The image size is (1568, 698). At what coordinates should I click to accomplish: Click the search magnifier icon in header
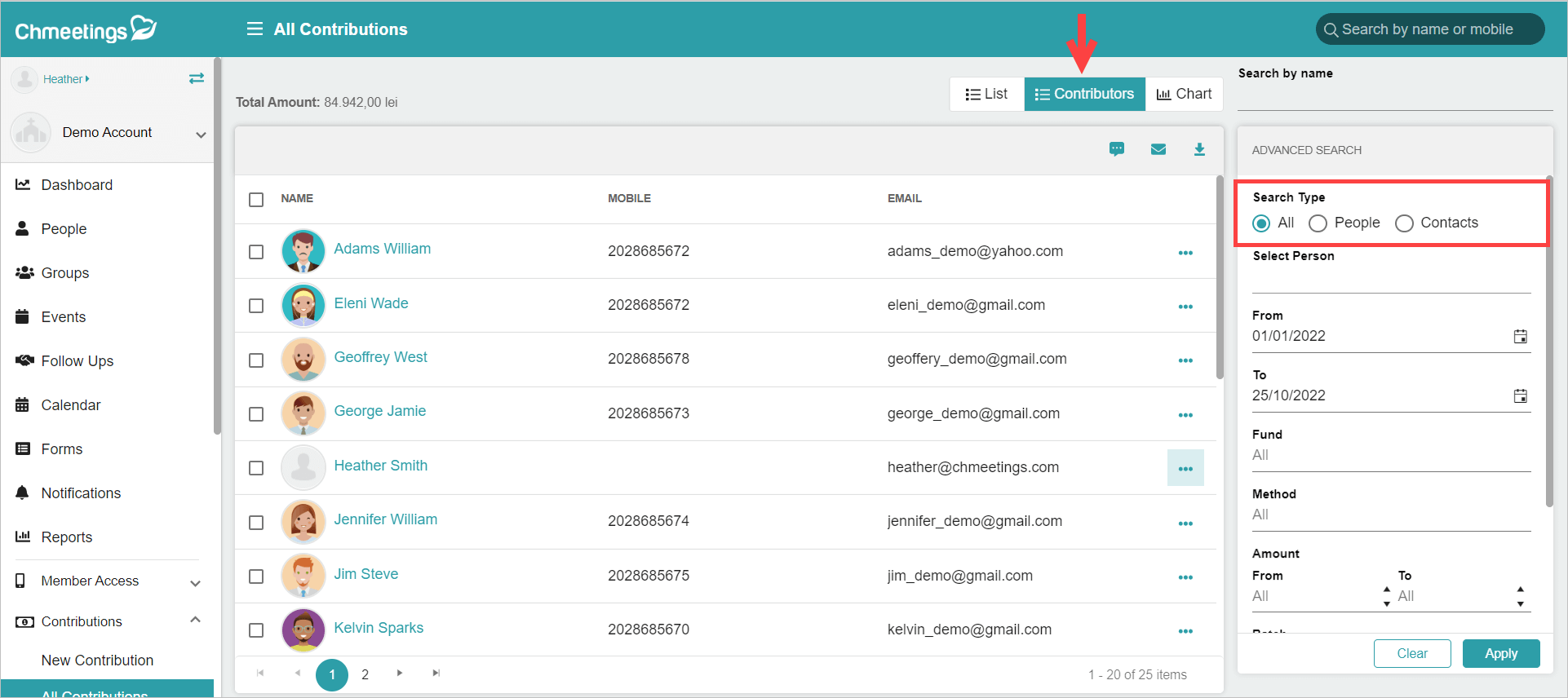point(1331,30)
